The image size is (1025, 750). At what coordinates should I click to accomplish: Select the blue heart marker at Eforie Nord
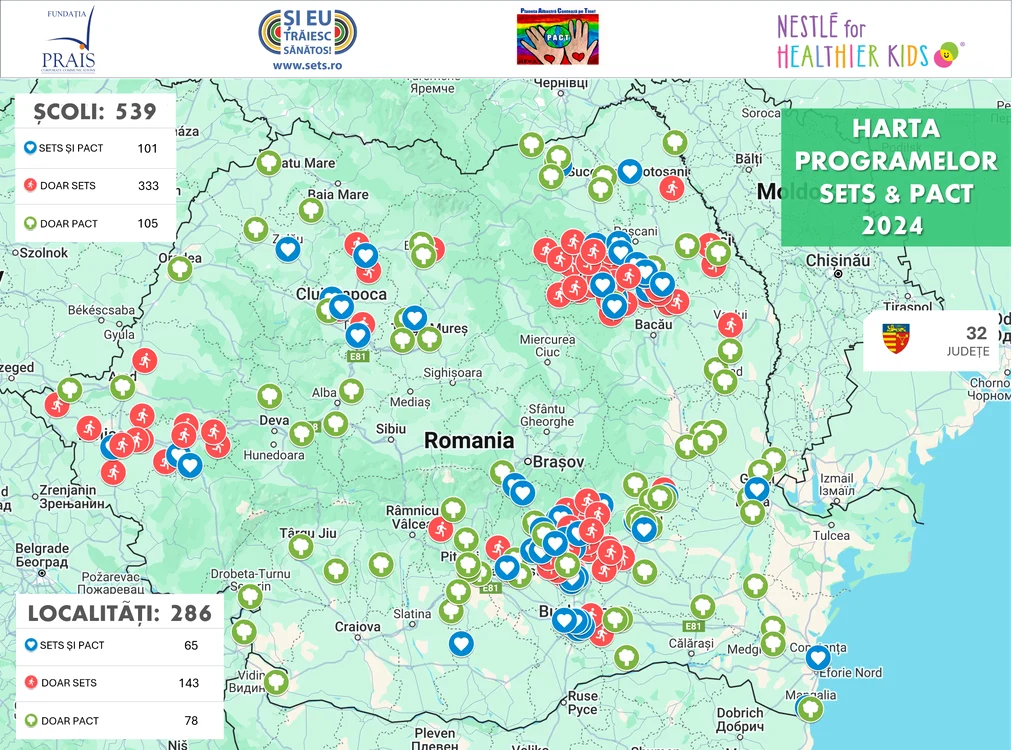point(818,657)
